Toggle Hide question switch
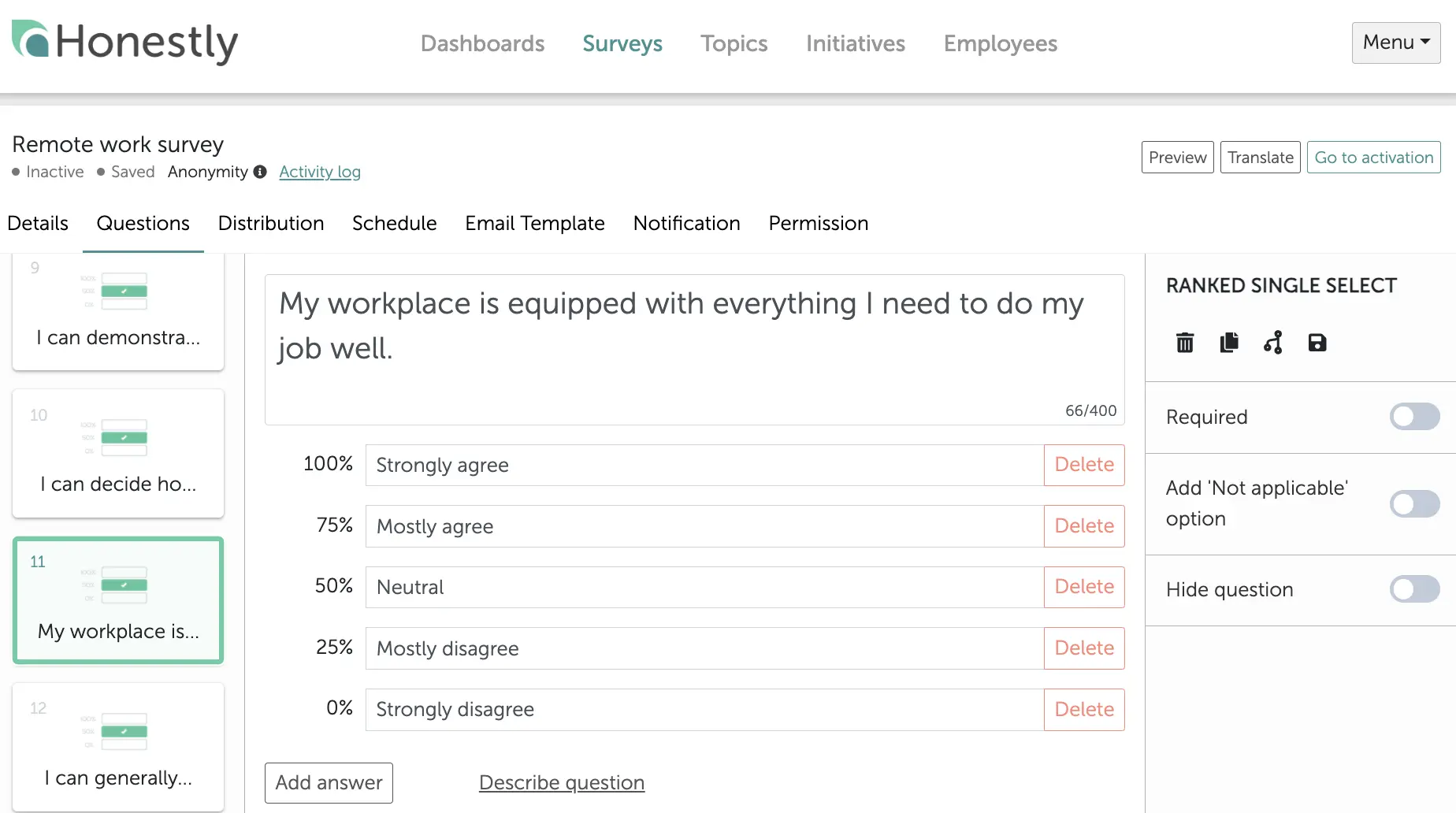1456x813 pixels. (x=1413, y=589)
